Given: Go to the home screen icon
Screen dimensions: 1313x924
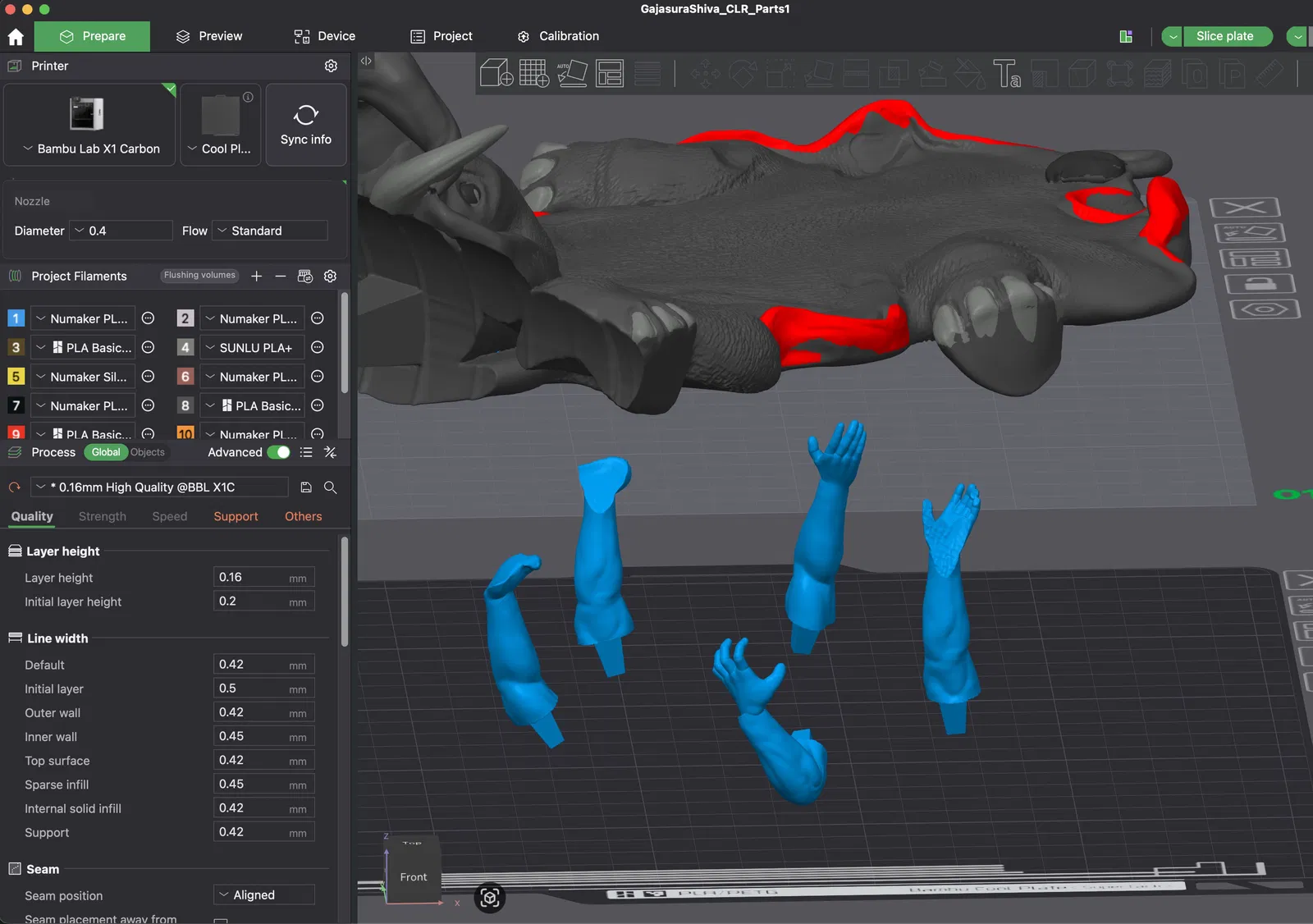Looking at the screenshot, I should [x=16, y=36].
